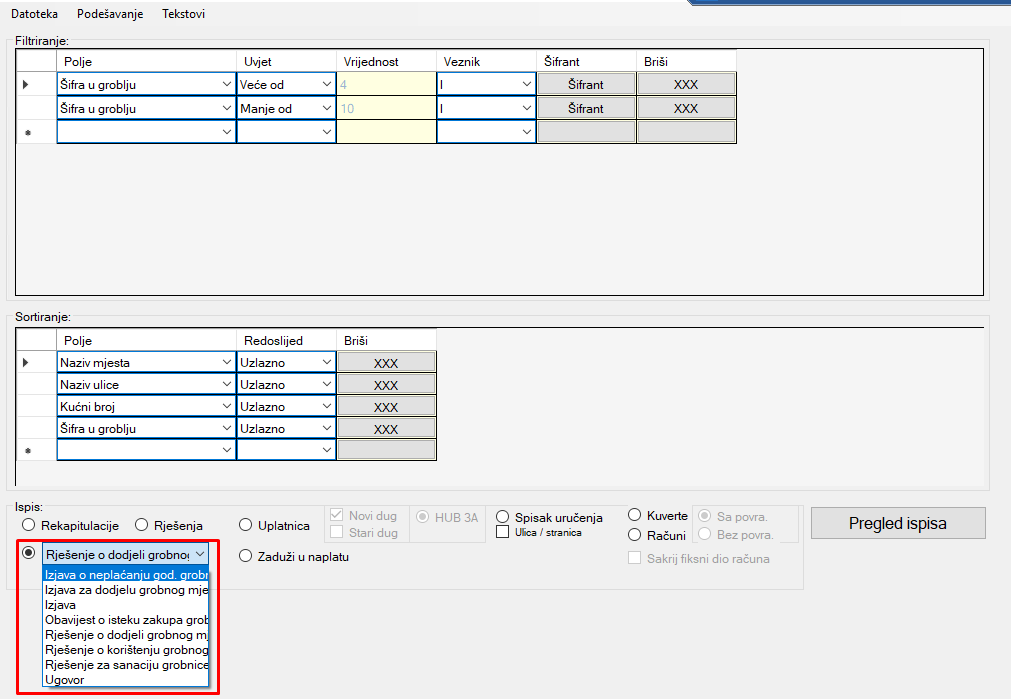Toggle the Ulica / stranica checkbox

(x=503, y=532)
